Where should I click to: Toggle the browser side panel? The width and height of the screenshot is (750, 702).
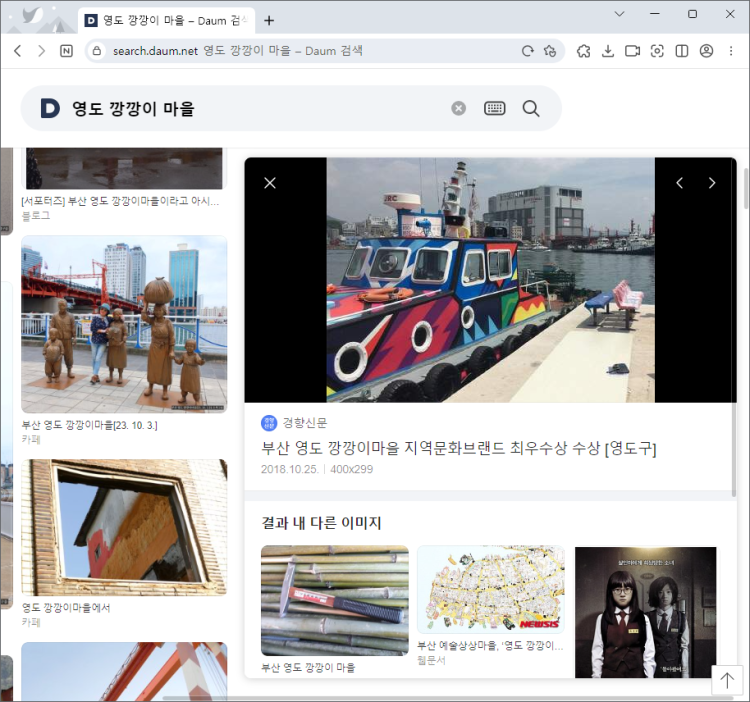point(682,51)
